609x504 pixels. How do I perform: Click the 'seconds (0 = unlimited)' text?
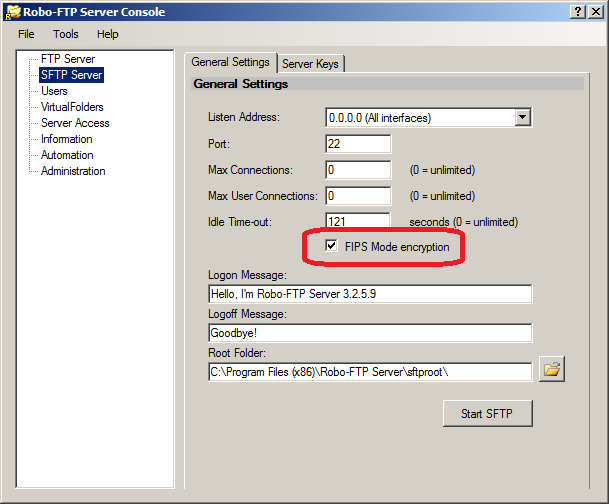[x=463, y=222]
